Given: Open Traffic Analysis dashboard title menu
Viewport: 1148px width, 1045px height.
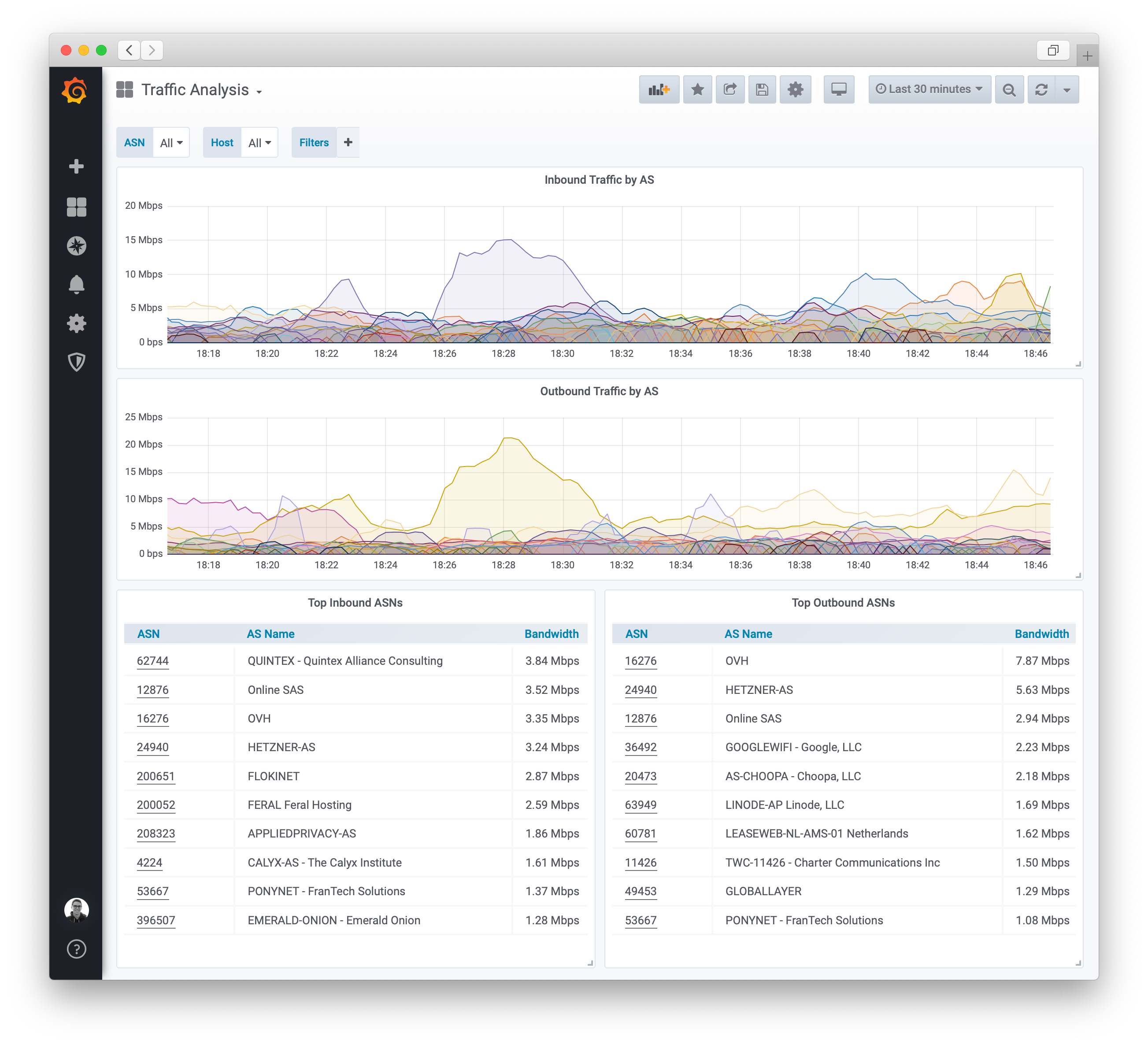Looking at the screenshot, I should [x=195, y=90].
